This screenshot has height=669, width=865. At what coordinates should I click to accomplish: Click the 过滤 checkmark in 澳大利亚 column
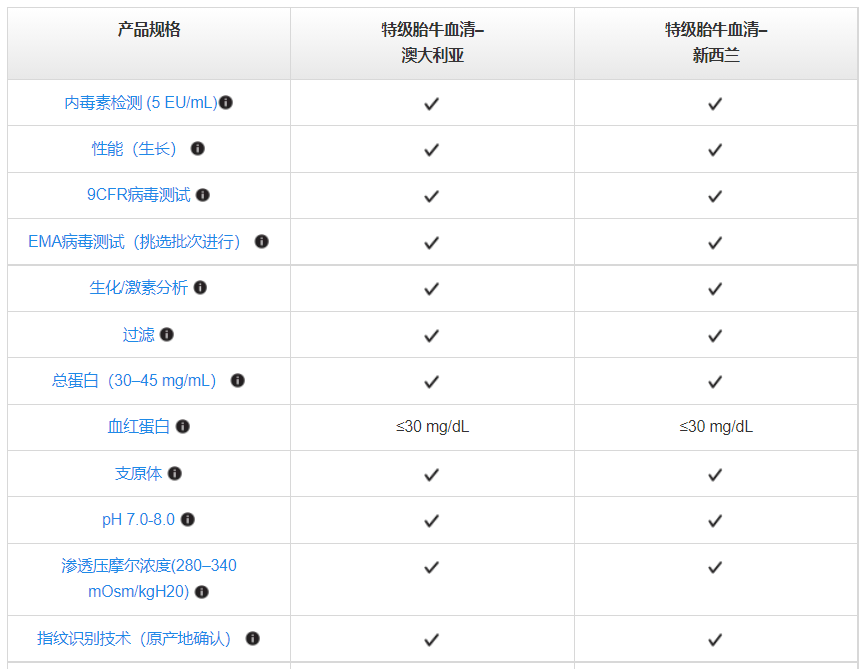point(432,335)
